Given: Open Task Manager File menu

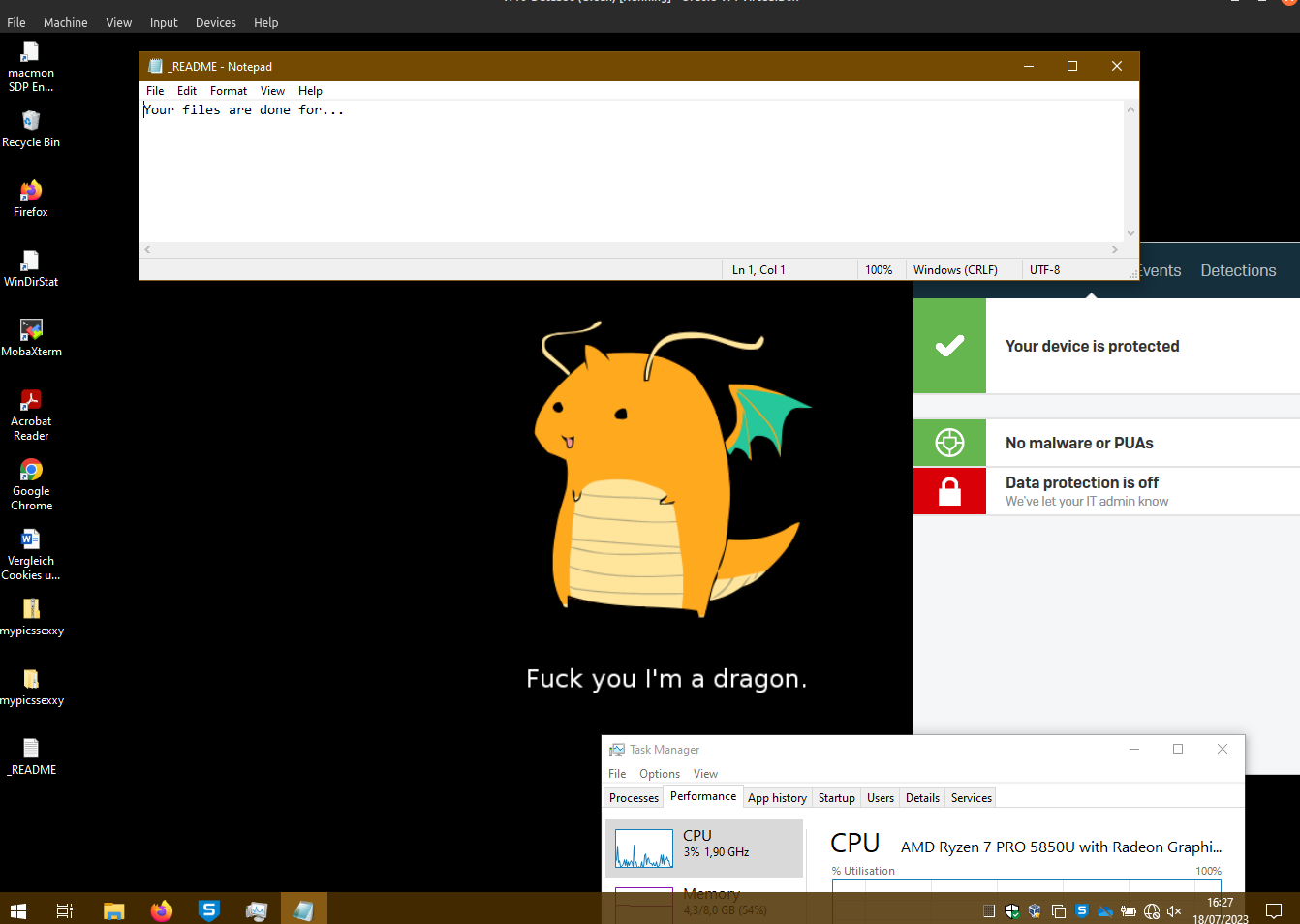Looking at the screenshot, I should [617, 774].
